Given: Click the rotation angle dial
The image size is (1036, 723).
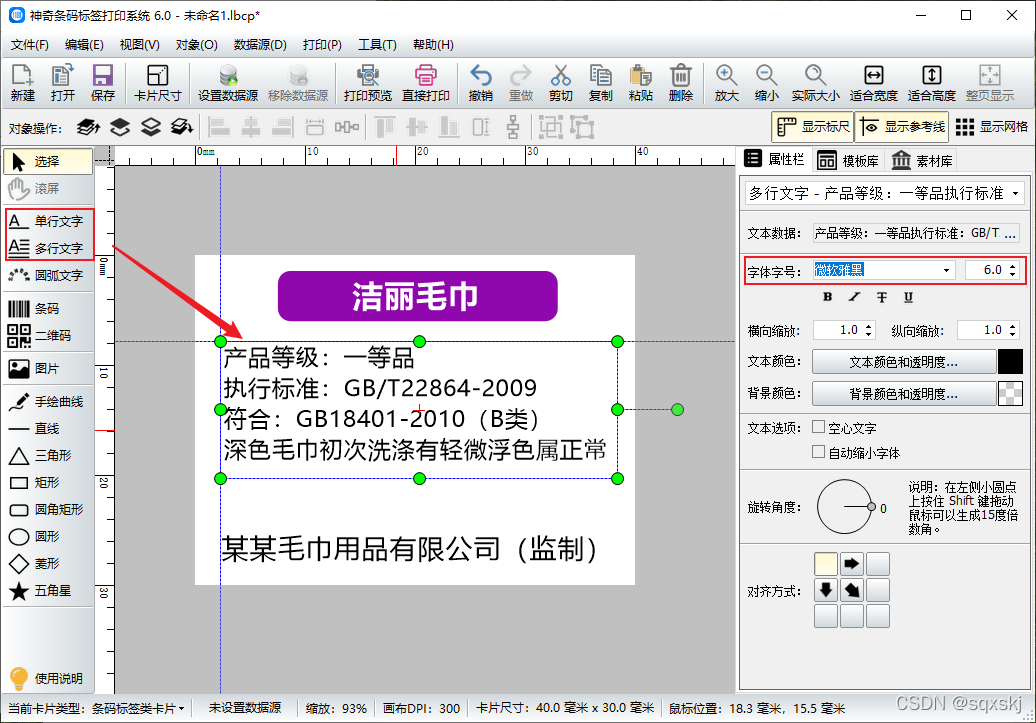Looking at the screenshot, I should pyautogui.click(x=846, y=507).
